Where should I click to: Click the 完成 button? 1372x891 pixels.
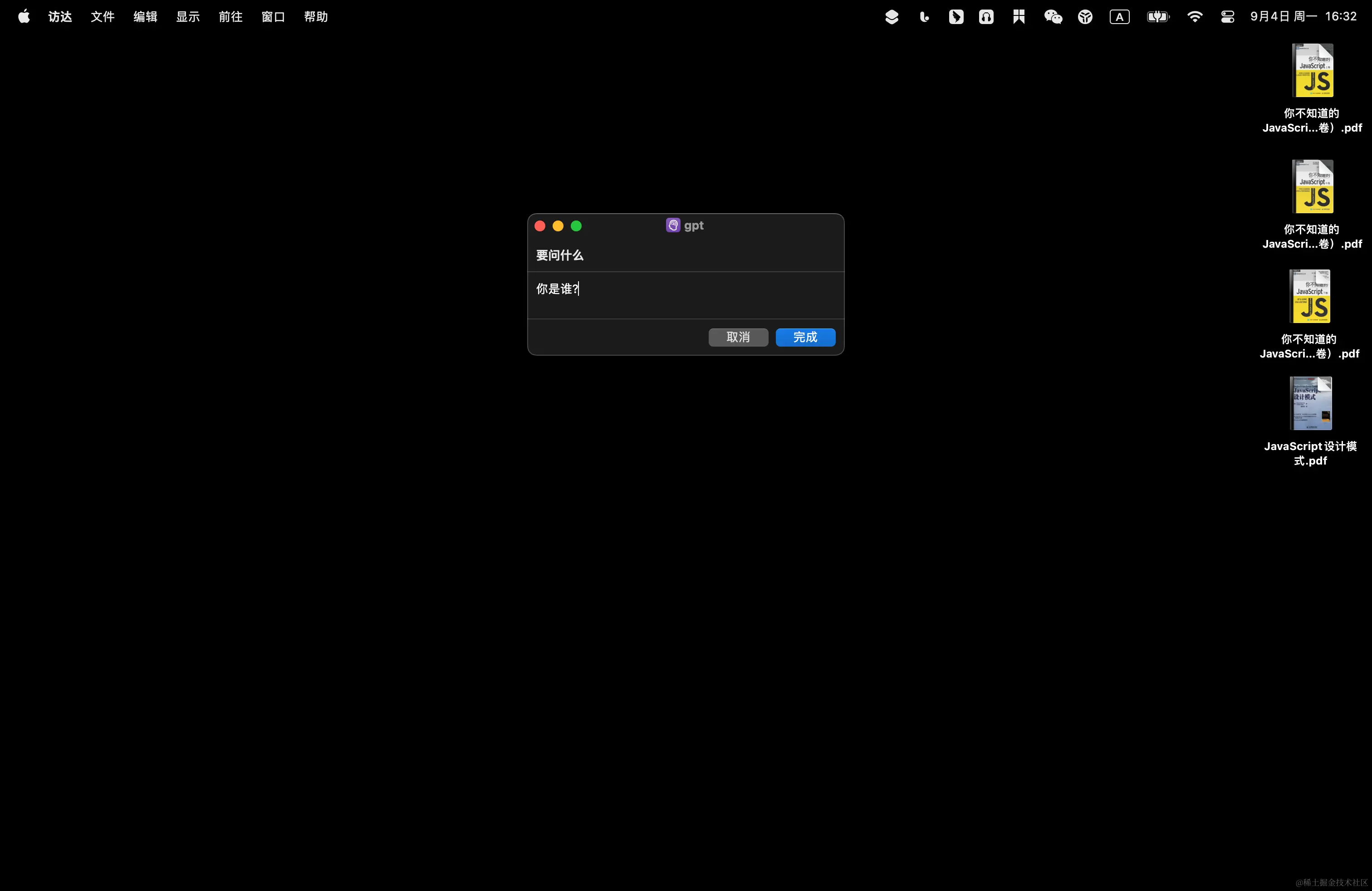[x=805, y=337]
